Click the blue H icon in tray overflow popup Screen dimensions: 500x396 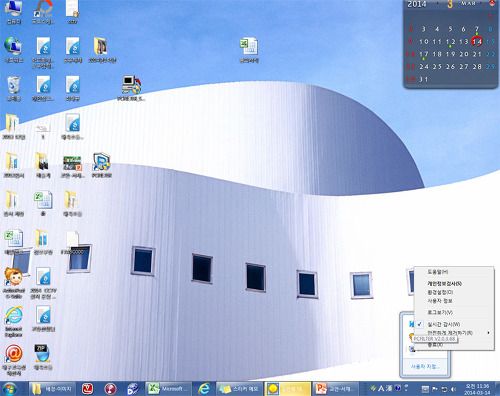[x=412, y=324]
